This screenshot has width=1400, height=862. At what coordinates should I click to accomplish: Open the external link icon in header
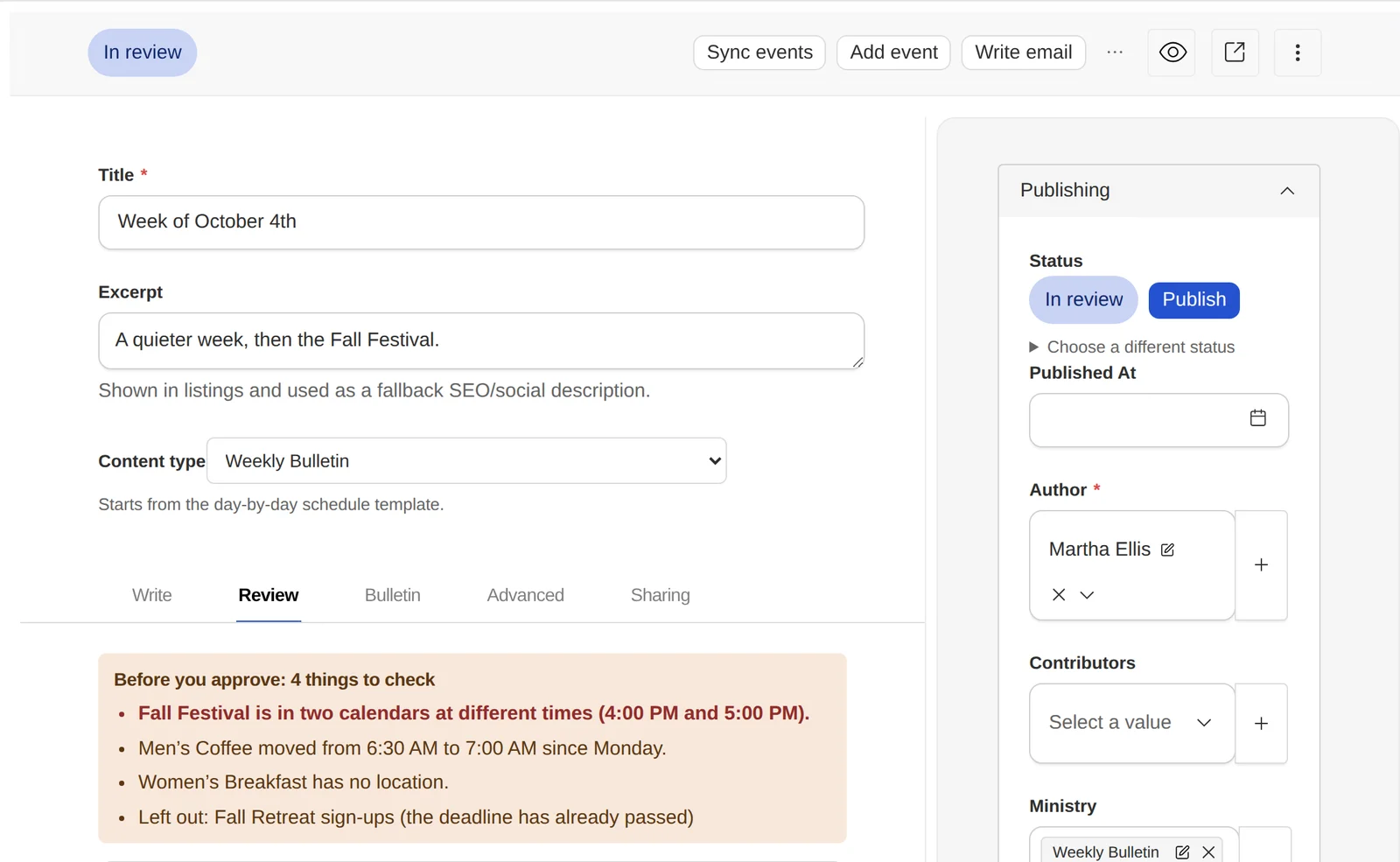(1235, 53)
